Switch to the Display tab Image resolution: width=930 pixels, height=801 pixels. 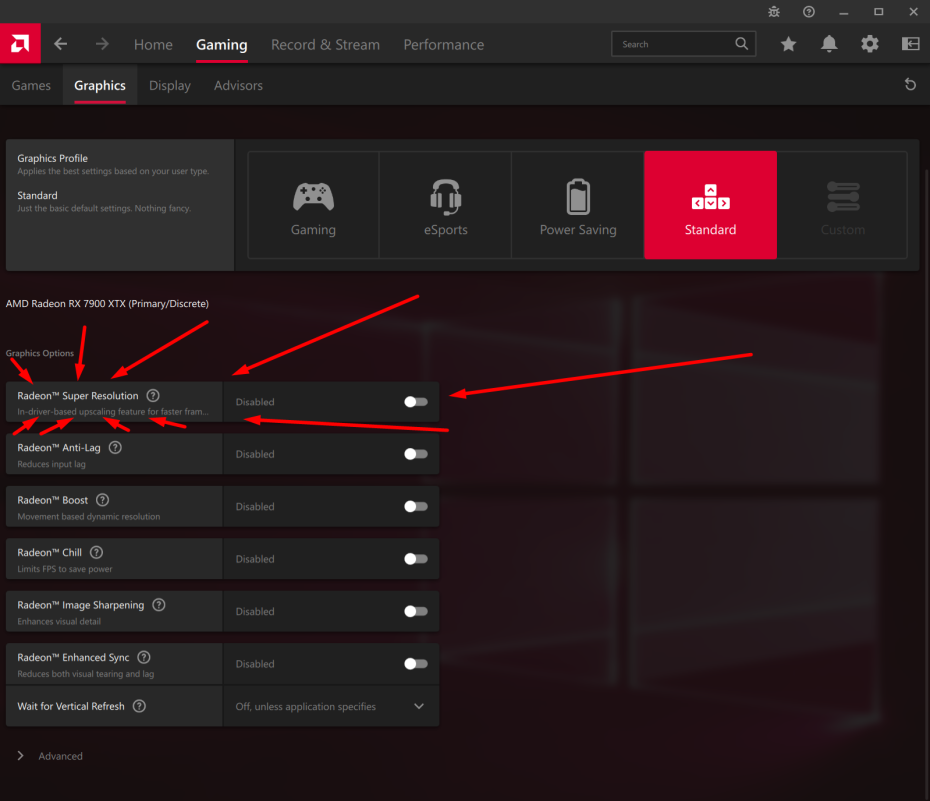[x=169, y=86]
